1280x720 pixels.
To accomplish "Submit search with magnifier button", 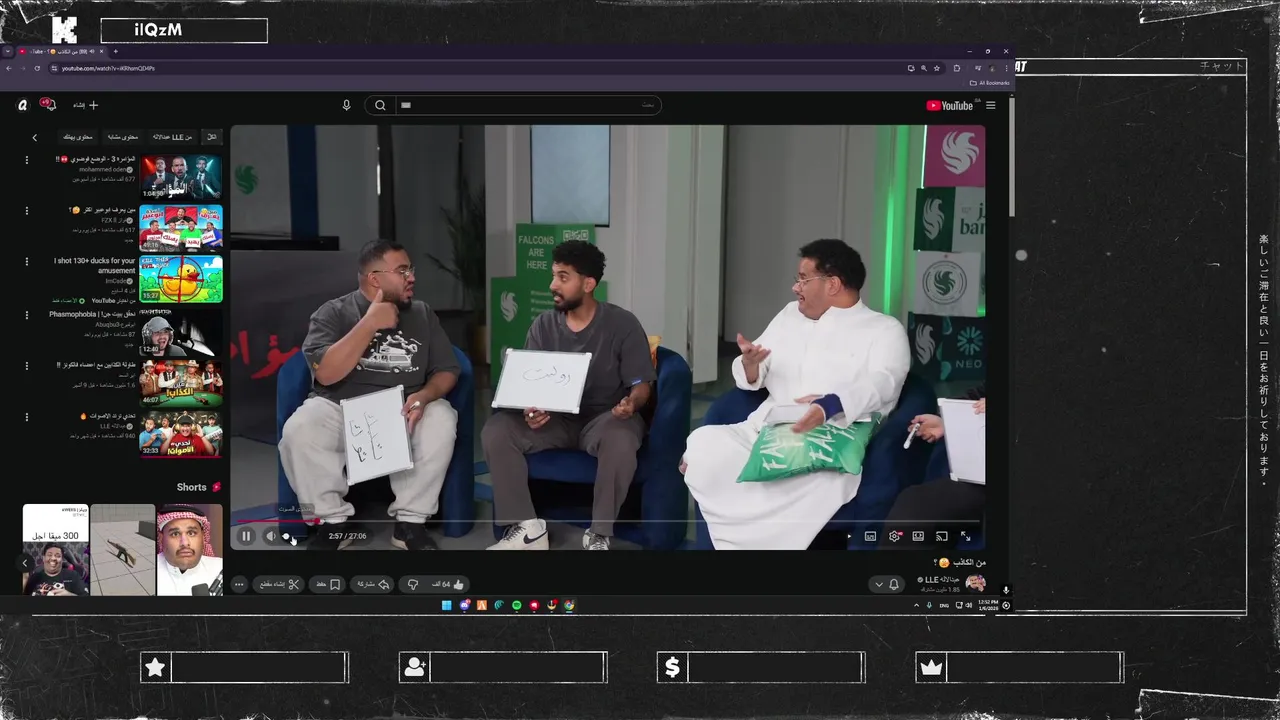I will [x=380, y=105].
